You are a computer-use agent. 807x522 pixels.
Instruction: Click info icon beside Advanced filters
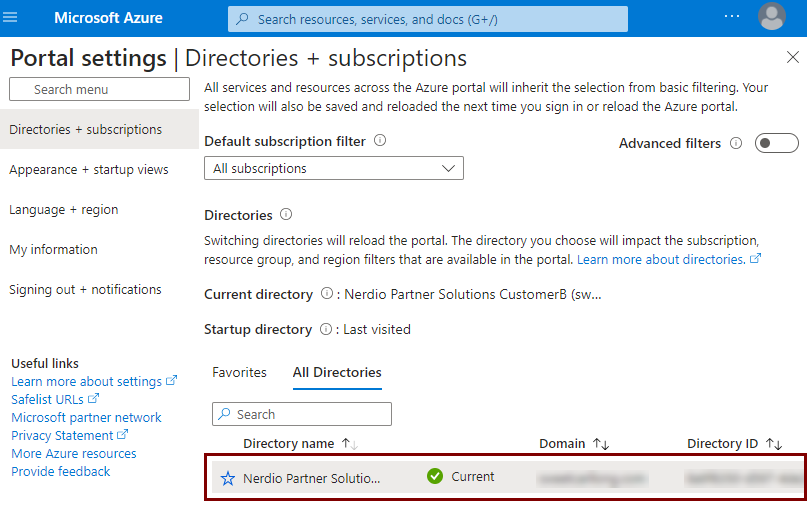coord(736,143)
